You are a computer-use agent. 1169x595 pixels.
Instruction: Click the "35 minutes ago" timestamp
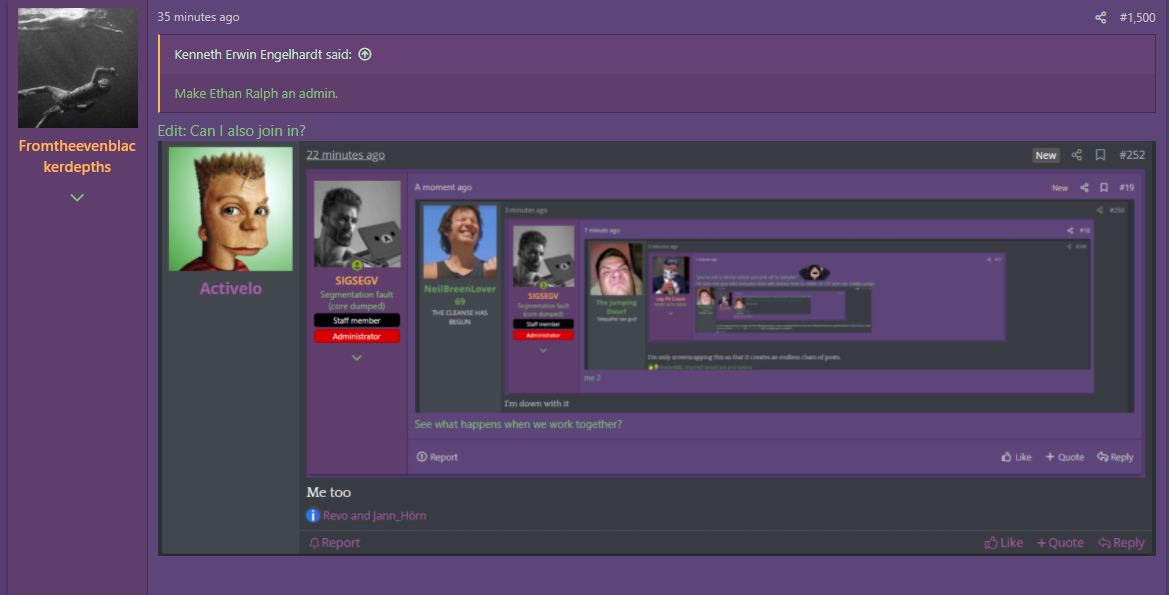pos(198,16)
